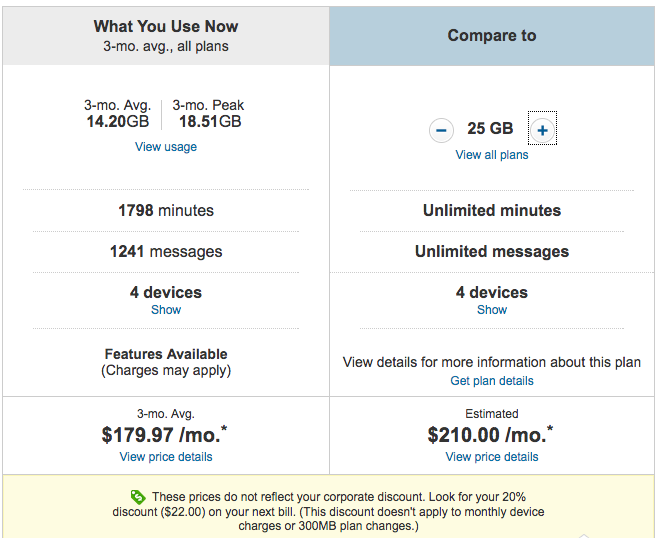This screenshot has height=538, width=661.
Task: Click the Unlimited minutes row
Action: coord(492,210)
